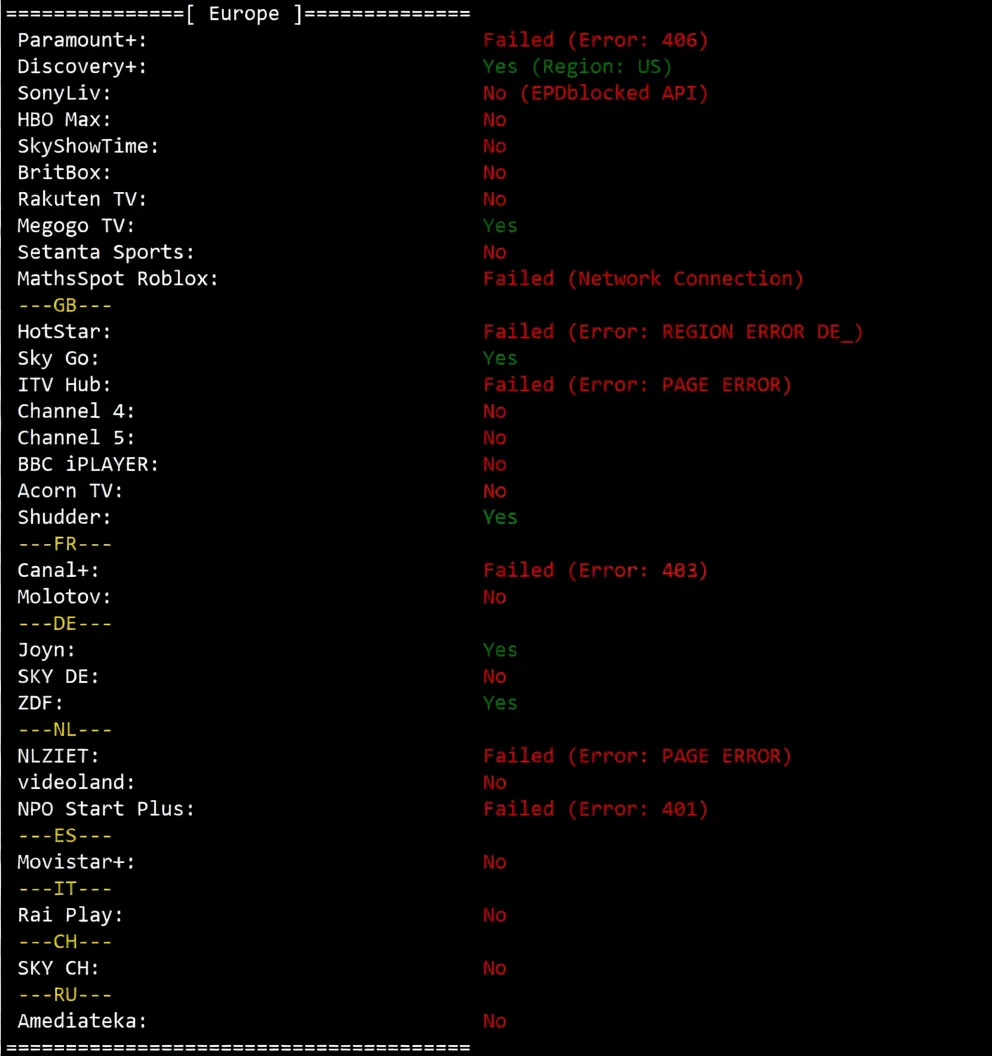Click the HotStar region error text

point(672,332)
